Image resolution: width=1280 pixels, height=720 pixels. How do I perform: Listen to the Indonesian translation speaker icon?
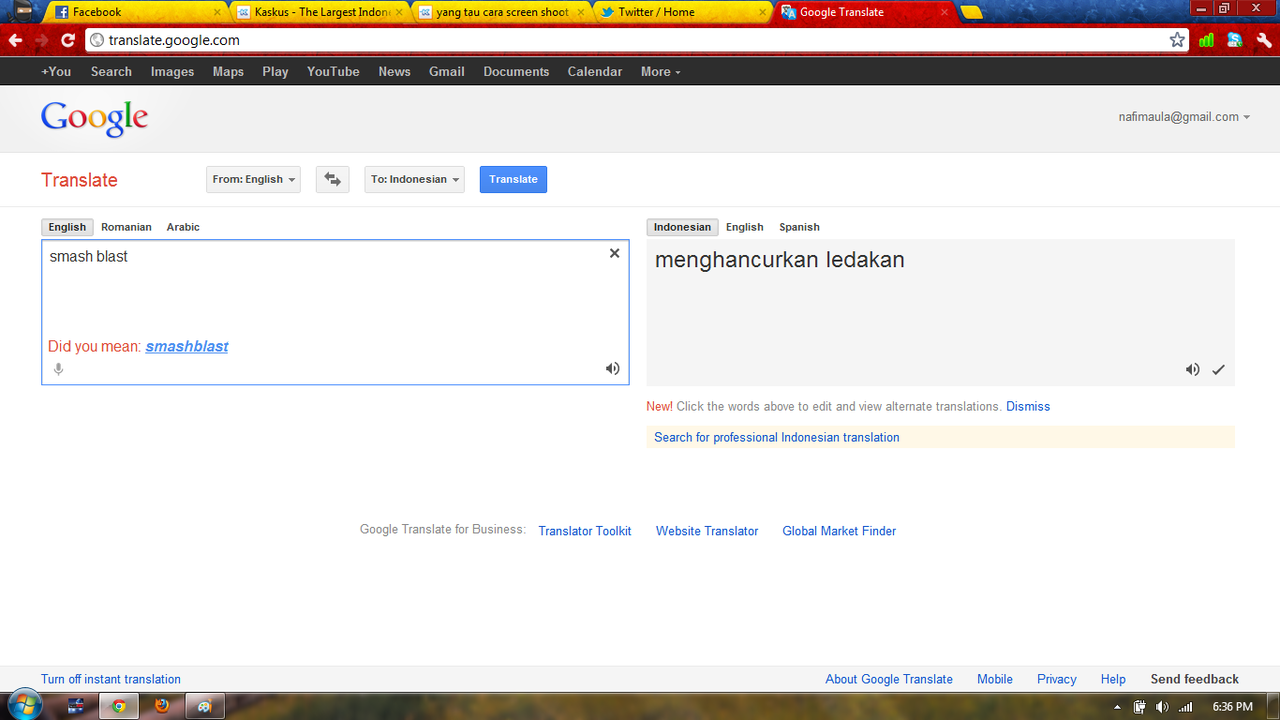1192,369
